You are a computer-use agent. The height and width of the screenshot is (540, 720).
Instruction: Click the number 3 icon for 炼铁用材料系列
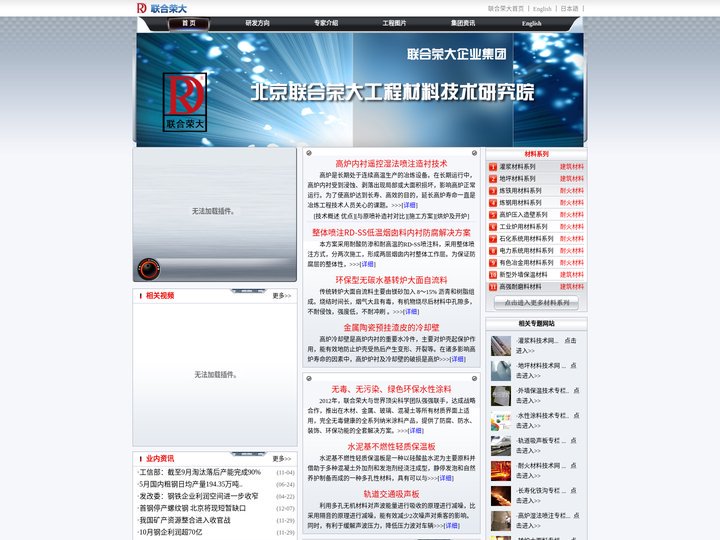pyautogui.click(x=493, y=191)
